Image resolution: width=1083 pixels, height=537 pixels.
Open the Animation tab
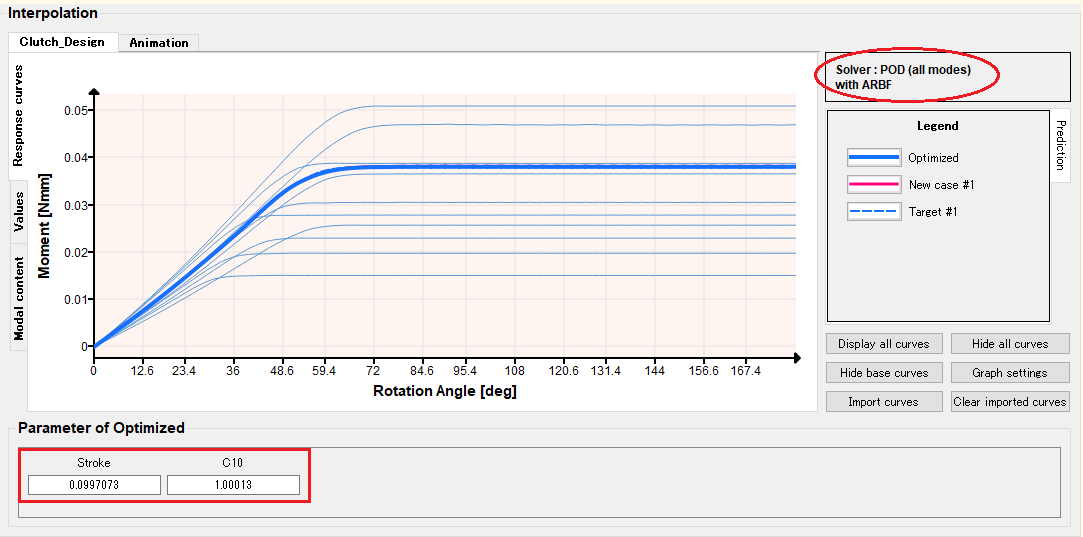click(x=158, y=43)
